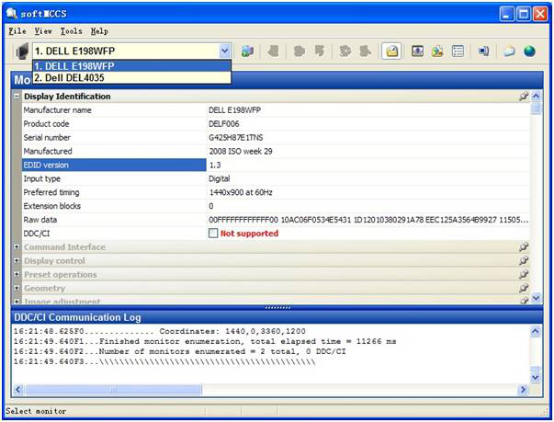
Task: Select 2. Dell DEL4035 from monitor list
Action: pos(132,78)
